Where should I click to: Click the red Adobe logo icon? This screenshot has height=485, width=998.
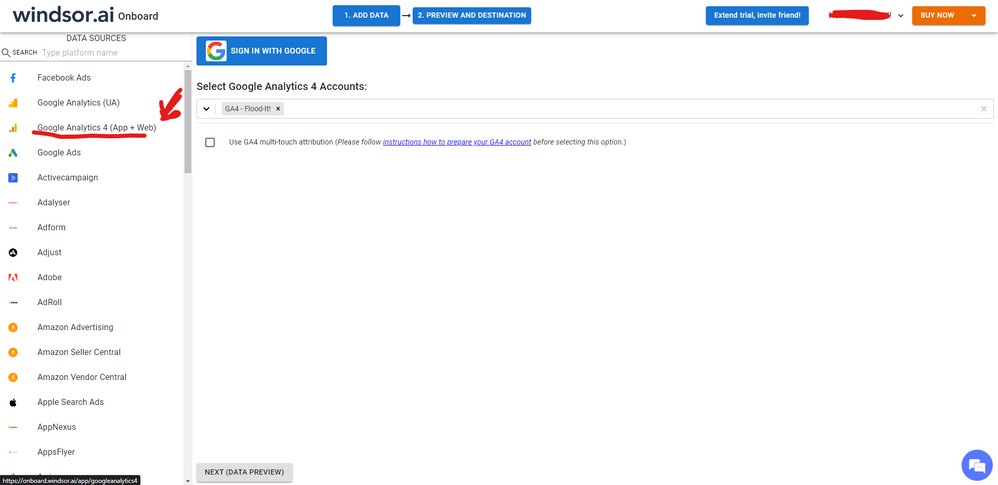point(13,278)
